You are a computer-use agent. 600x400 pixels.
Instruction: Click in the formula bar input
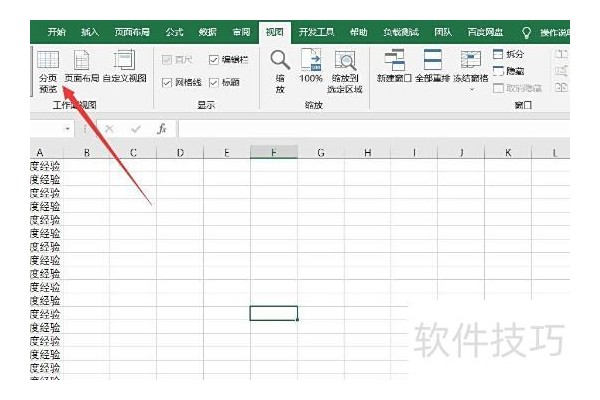(374, 129)
